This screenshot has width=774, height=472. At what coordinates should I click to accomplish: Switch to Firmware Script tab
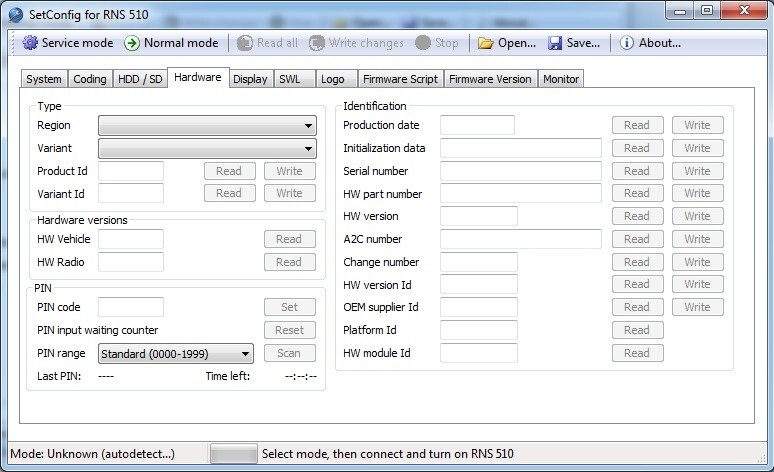tap(400, 79)
